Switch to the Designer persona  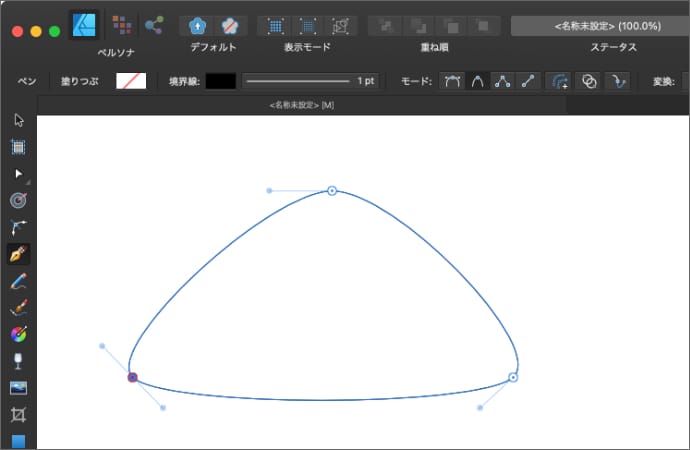coord(84,24)
